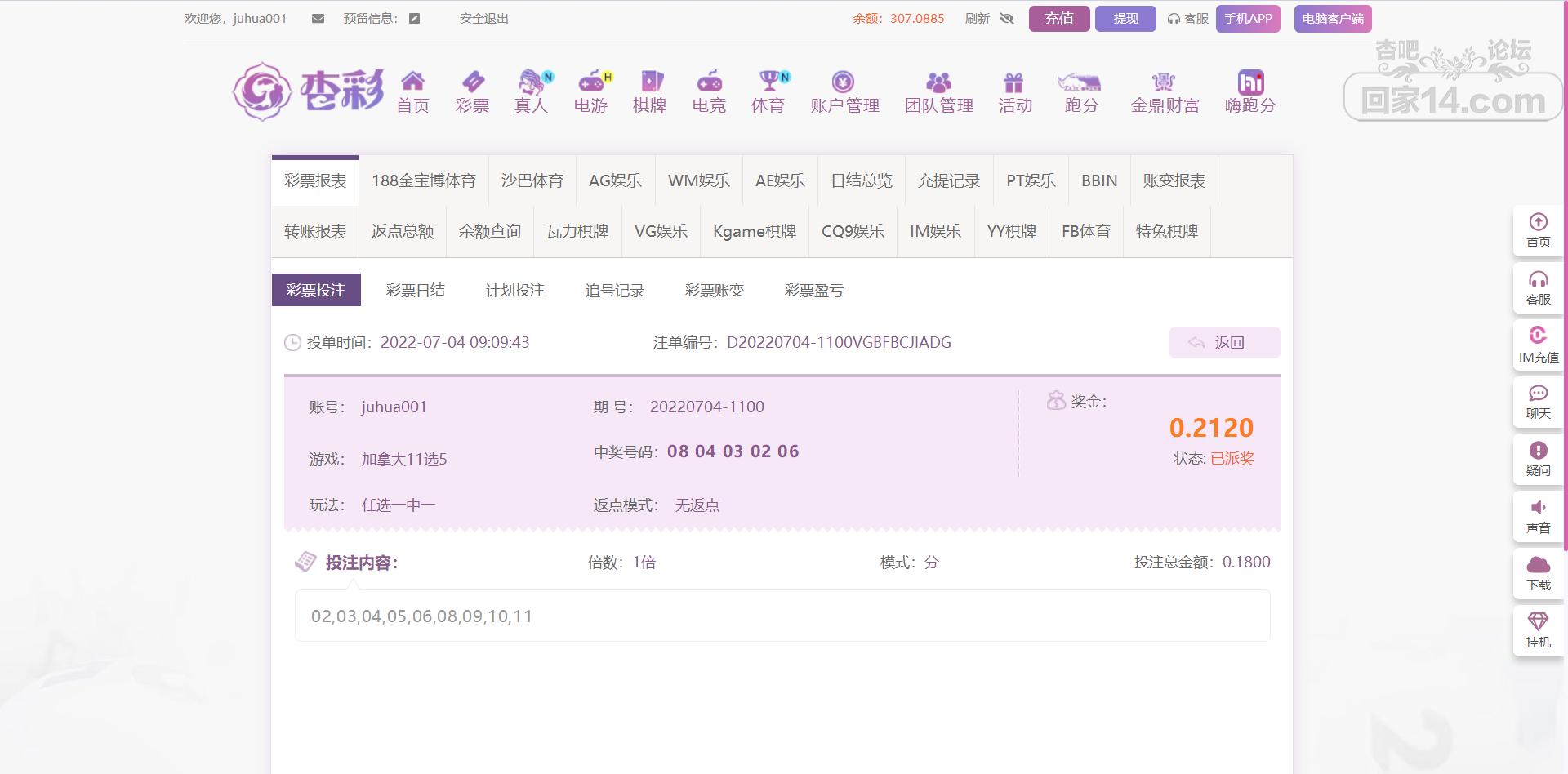Toggle the 声音 sound icon in sidebar
This screenshot has width=1568, height=774.
point(1538,508)
